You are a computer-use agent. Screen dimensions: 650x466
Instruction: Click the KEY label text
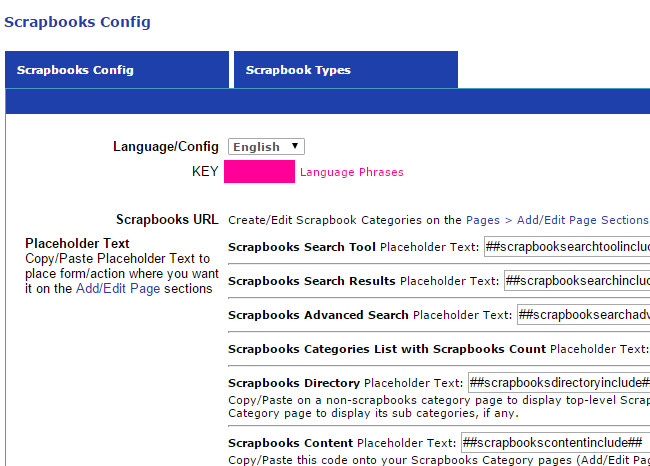click(x=204, y=172)
